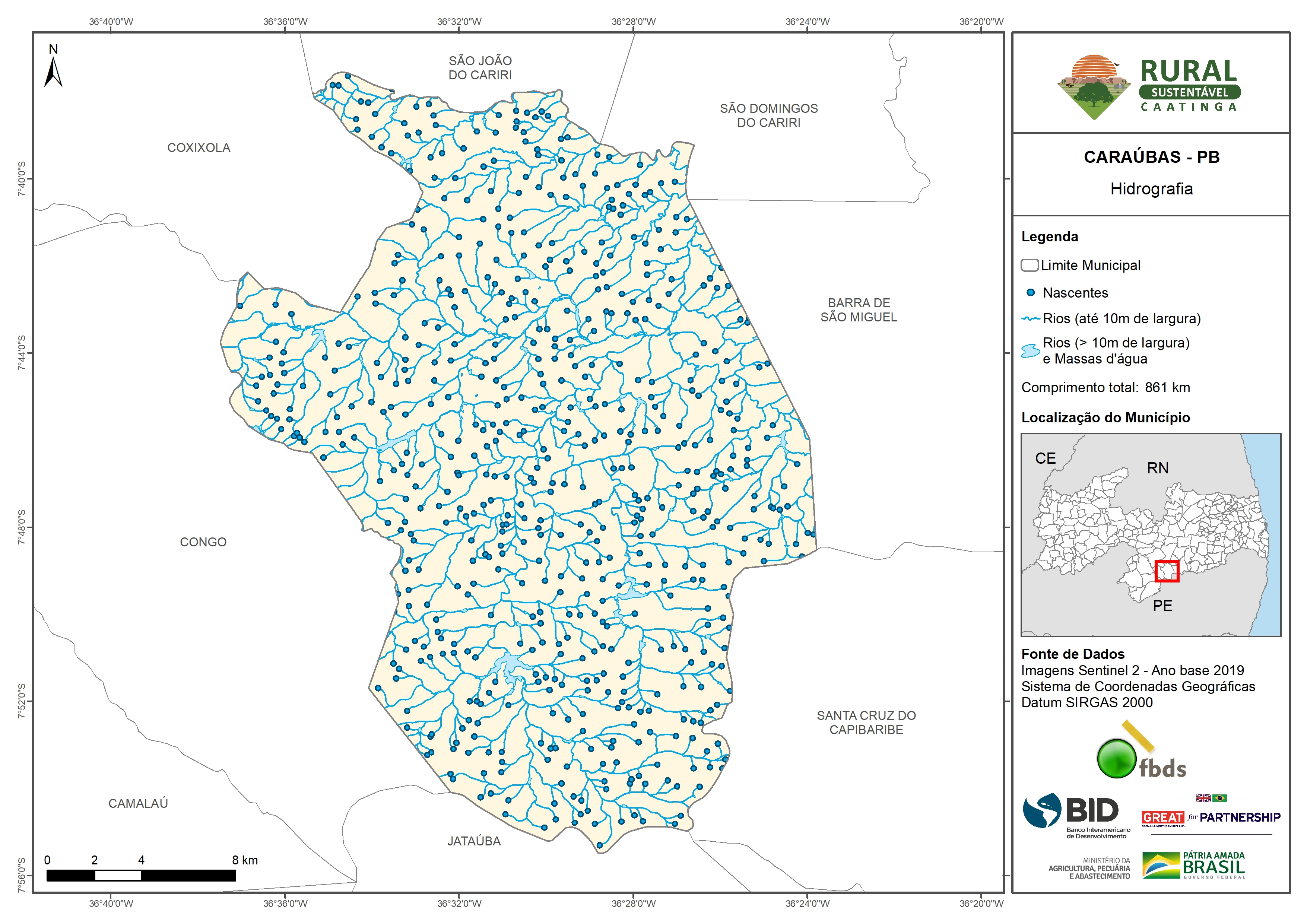Click the COXIXOLA municipality label
The image size is (1307, 924).
[199, 148]
